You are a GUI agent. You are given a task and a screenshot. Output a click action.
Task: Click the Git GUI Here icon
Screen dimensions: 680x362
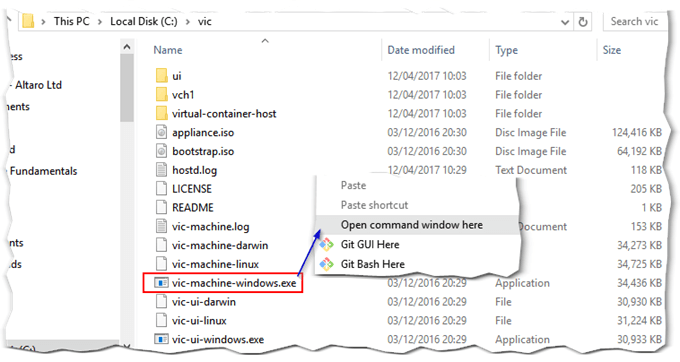coord(327,245)
